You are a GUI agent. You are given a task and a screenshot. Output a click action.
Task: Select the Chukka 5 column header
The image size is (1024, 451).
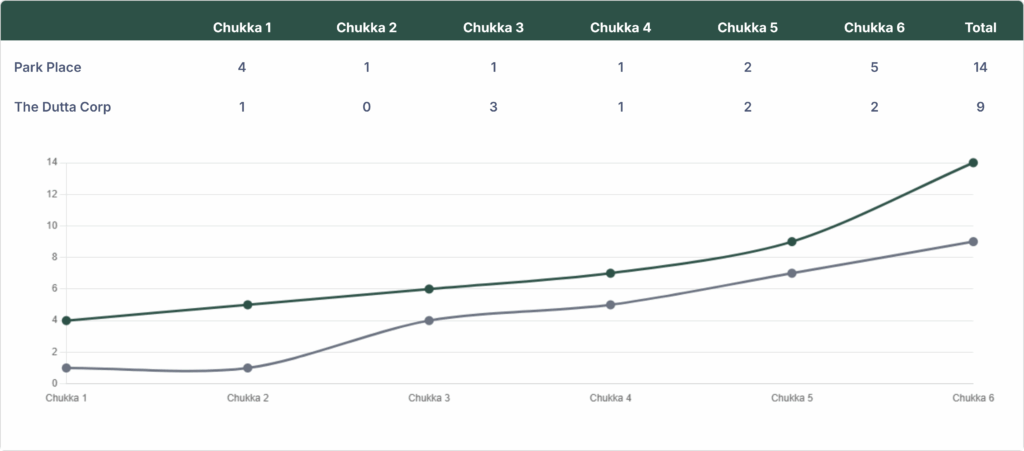click(x=747, y=27)
